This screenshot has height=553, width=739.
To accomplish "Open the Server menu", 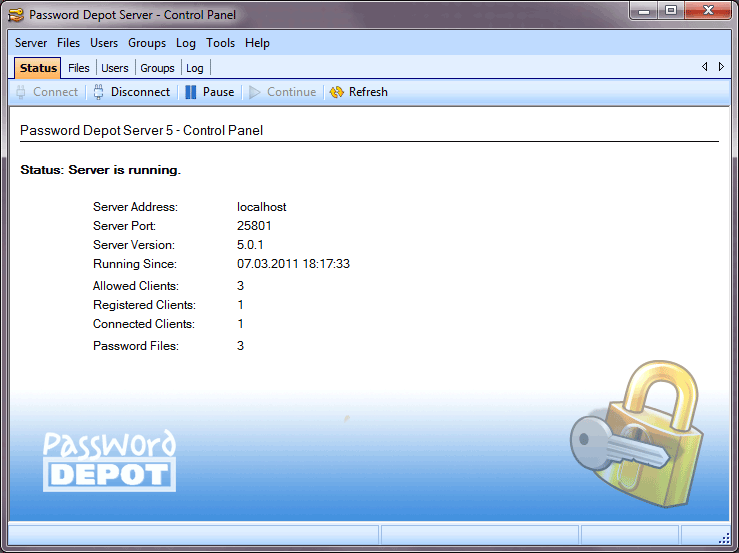I will click(x=31, y=43).
